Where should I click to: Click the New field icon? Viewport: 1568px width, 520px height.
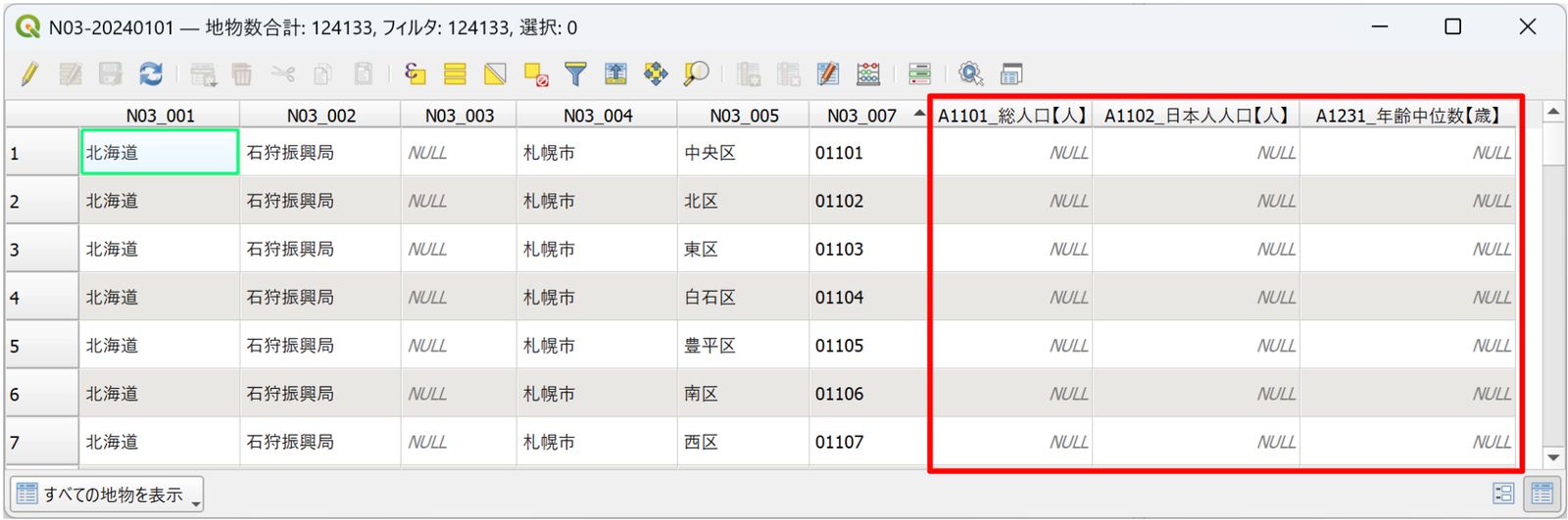click(x=749, y=73)
